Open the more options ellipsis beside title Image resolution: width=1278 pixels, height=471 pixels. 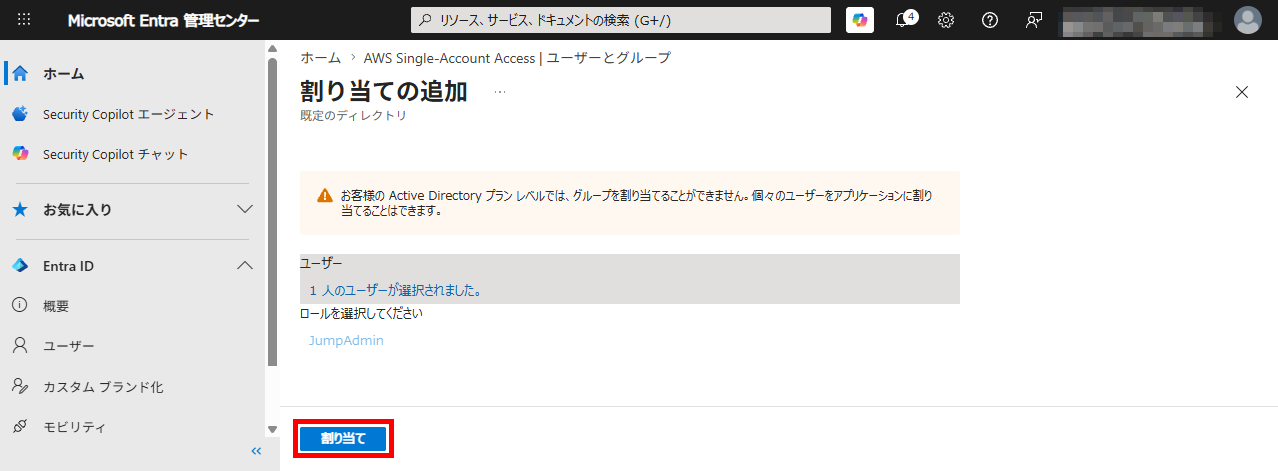(500, 92)
